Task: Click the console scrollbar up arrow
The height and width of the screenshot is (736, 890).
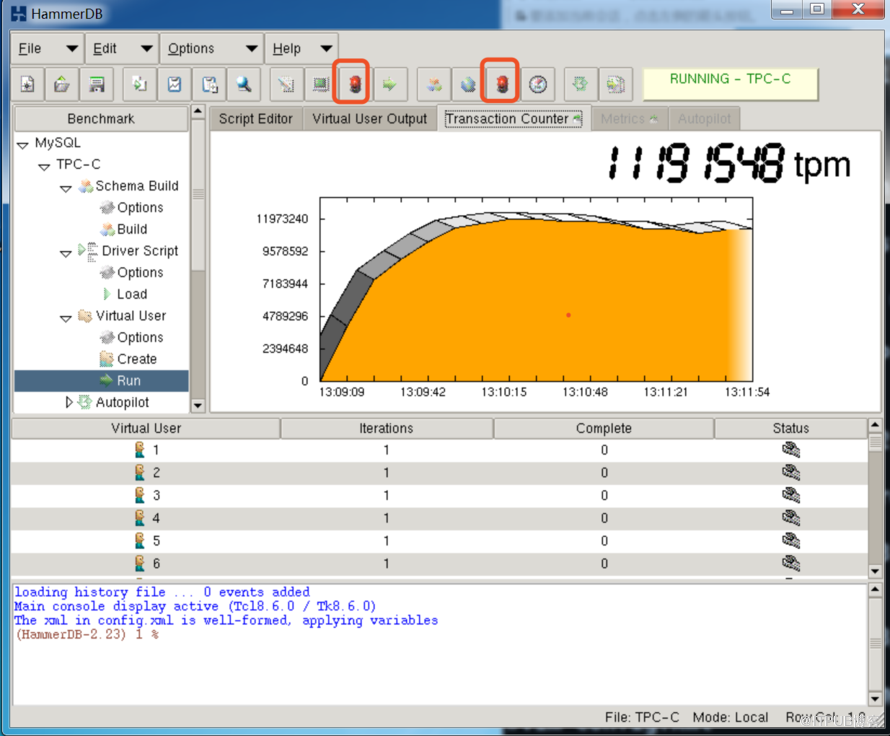Action: (x=875, y=590)
